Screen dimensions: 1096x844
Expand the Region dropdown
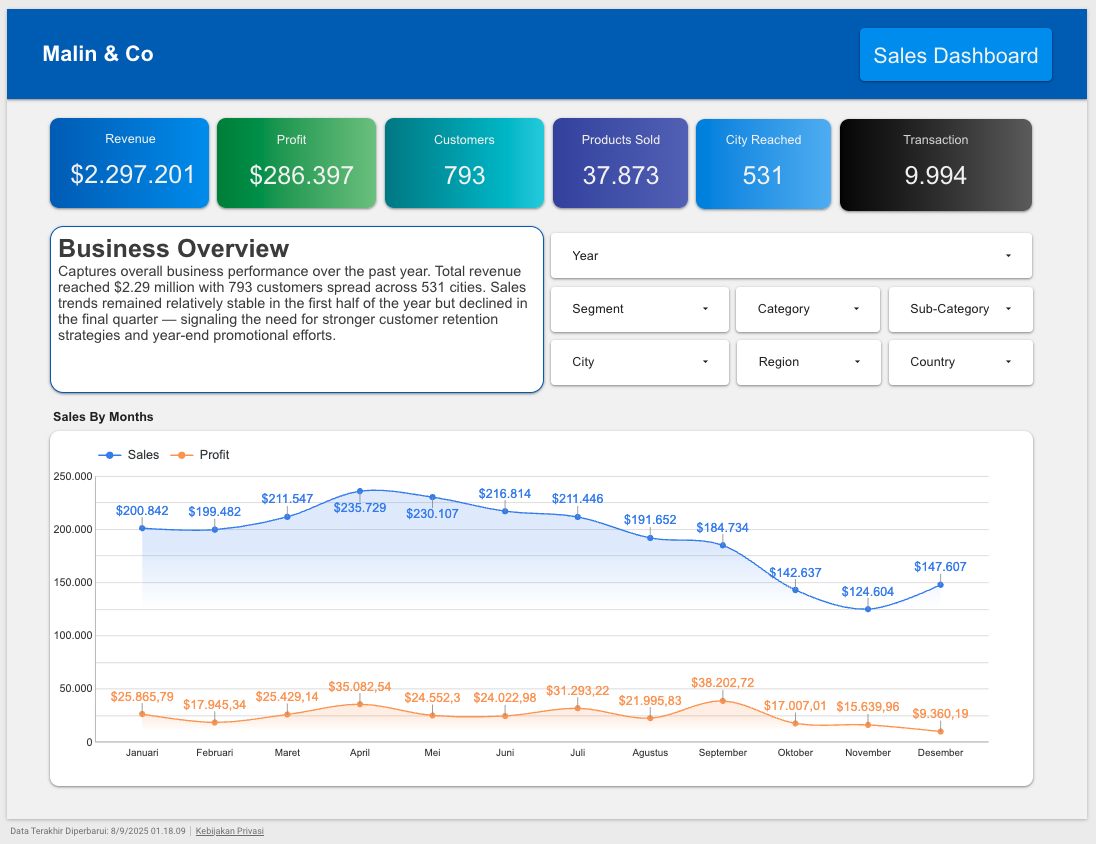(808, 362)
